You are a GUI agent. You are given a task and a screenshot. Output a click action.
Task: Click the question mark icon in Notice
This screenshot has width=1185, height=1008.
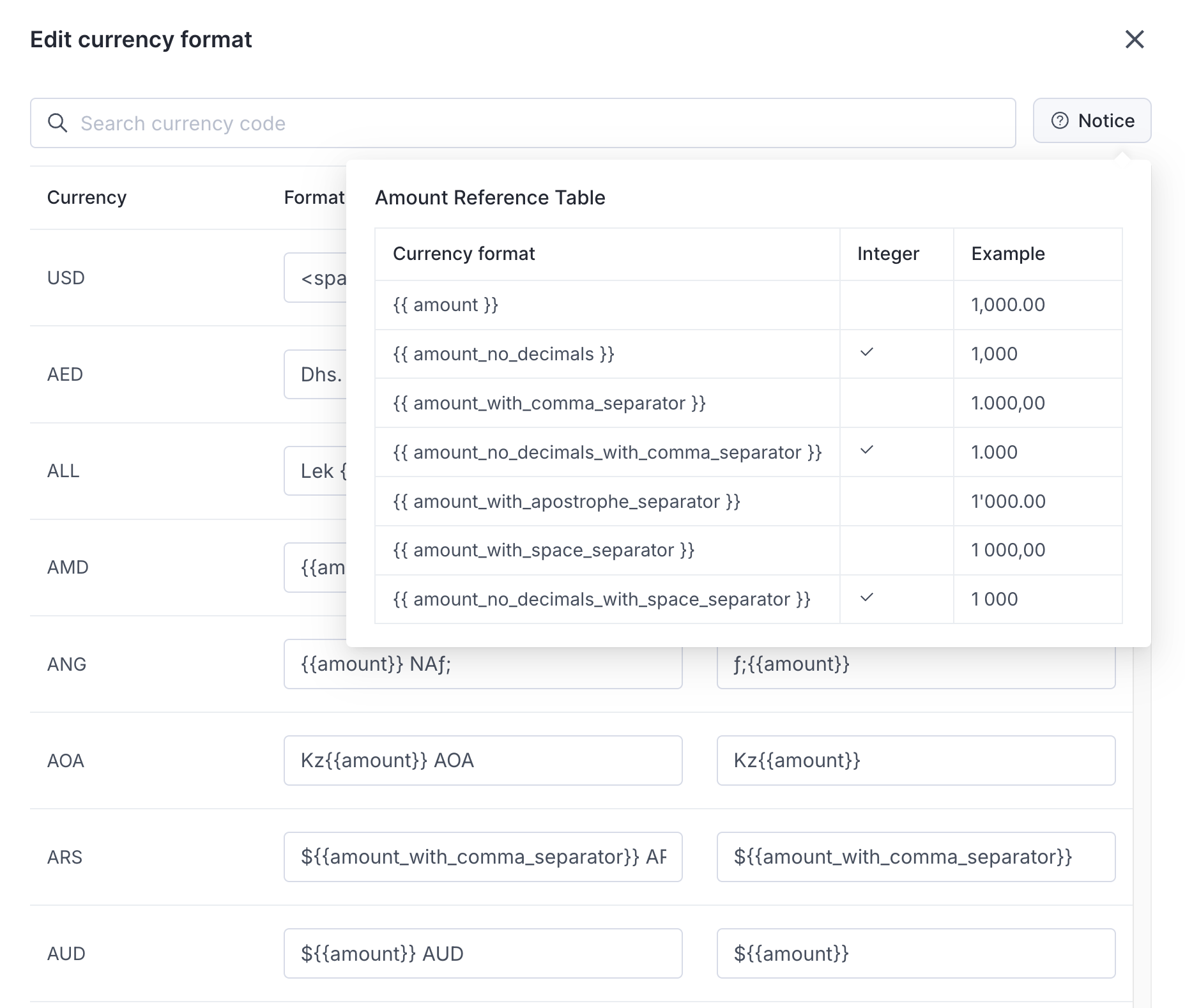[1060, 121]
